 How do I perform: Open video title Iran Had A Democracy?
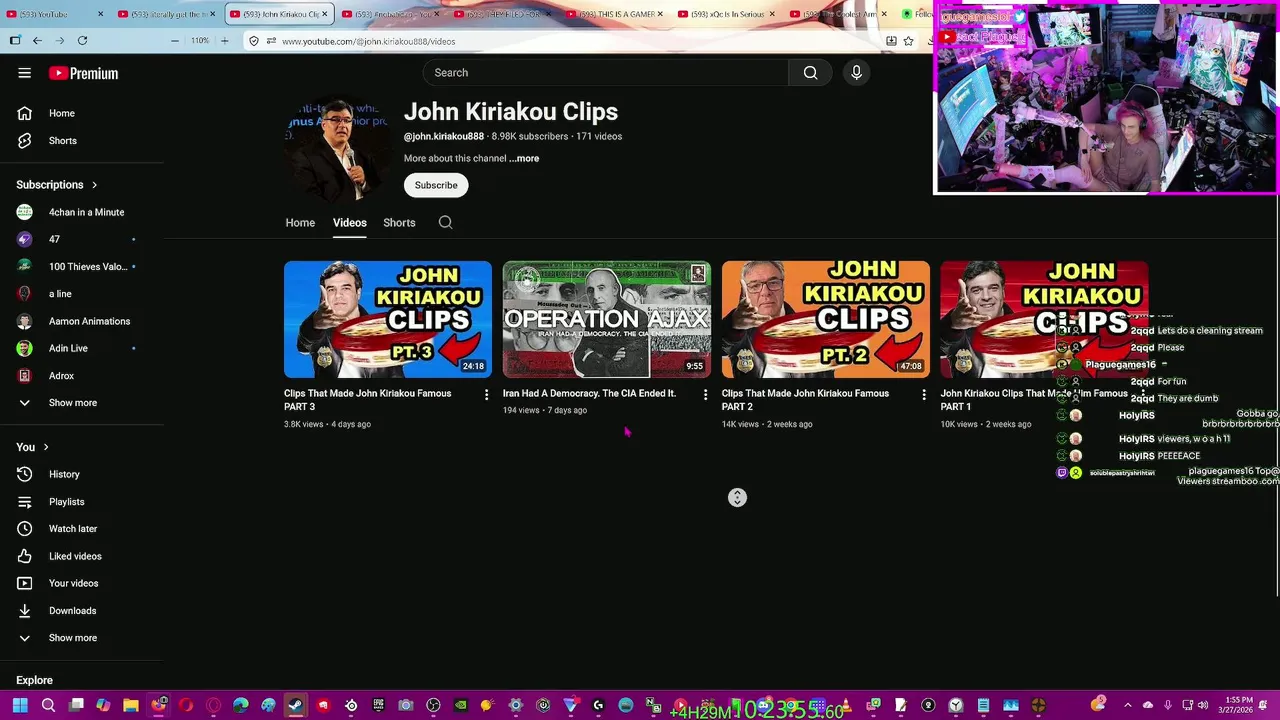pyautogui.click(x=589, y=394)
